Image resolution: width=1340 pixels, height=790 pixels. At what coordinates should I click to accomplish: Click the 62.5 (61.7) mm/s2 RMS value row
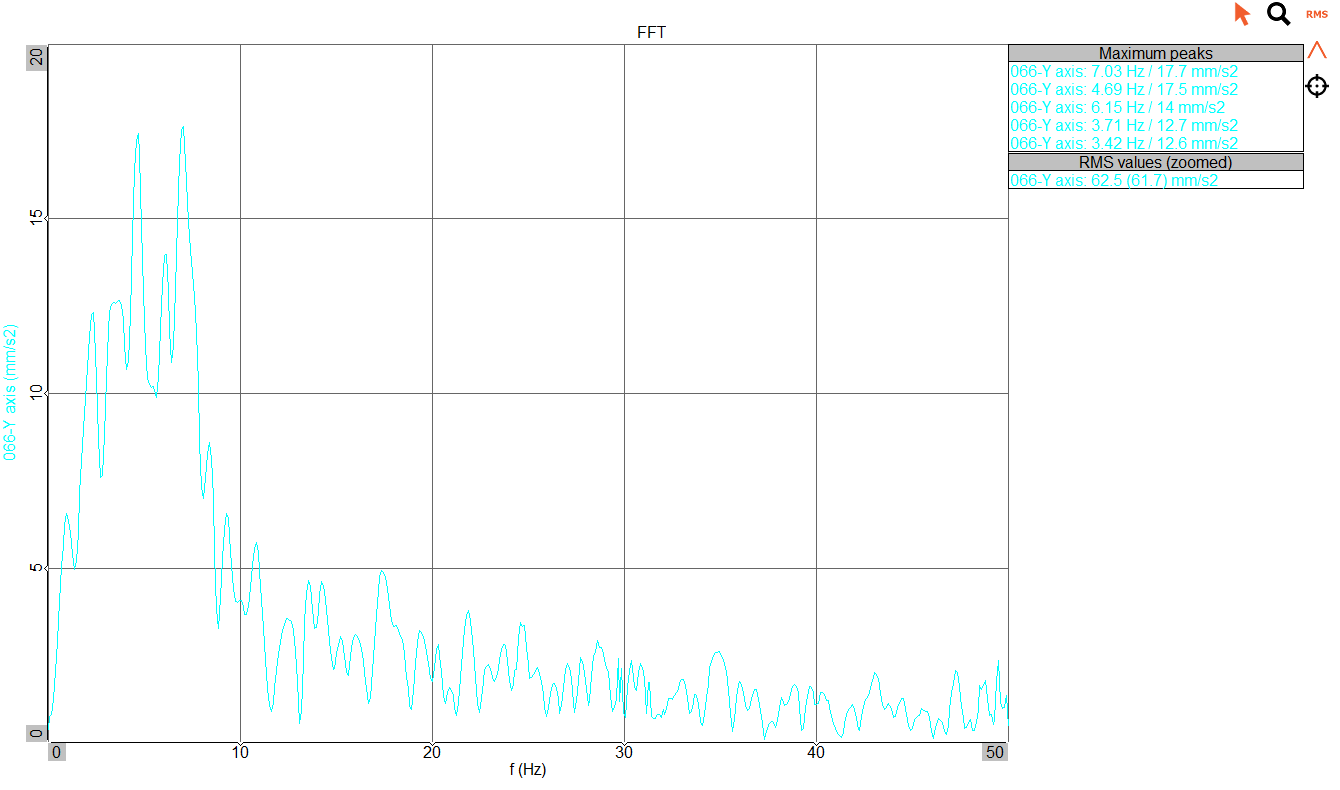tap(1114, 180)
